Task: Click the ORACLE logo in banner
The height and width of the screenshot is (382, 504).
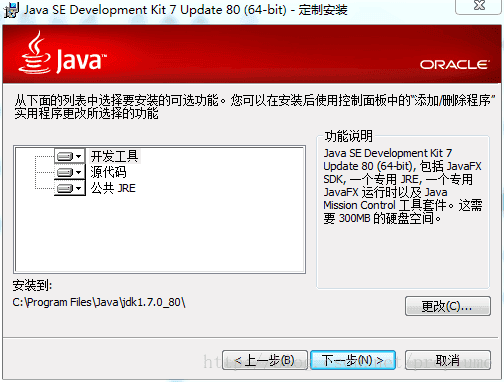Action: click(x=455, y=64)
